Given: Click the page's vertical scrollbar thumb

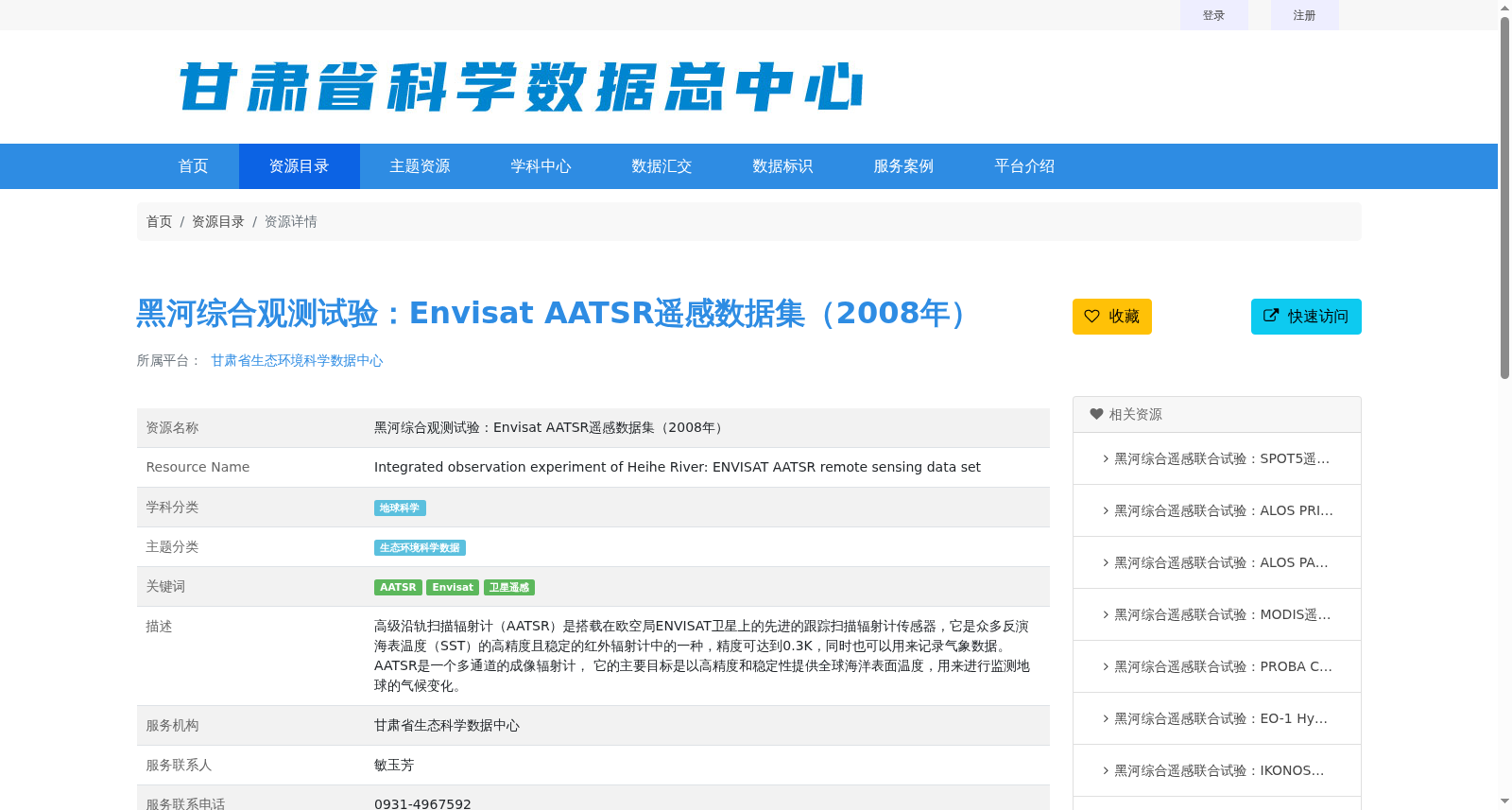Looking at the screenshot, I should click(1504, 198).
